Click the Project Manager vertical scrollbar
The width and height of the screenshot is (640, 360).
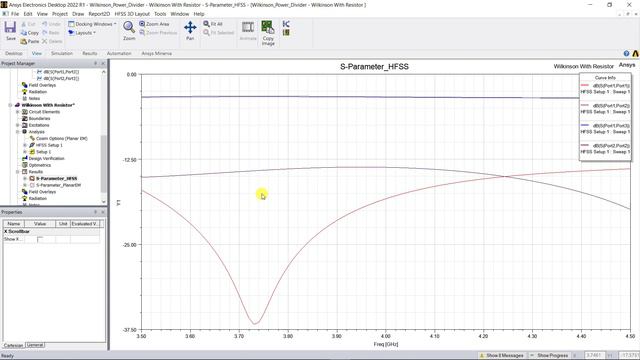pyautogui.click(x=104, y=164)
